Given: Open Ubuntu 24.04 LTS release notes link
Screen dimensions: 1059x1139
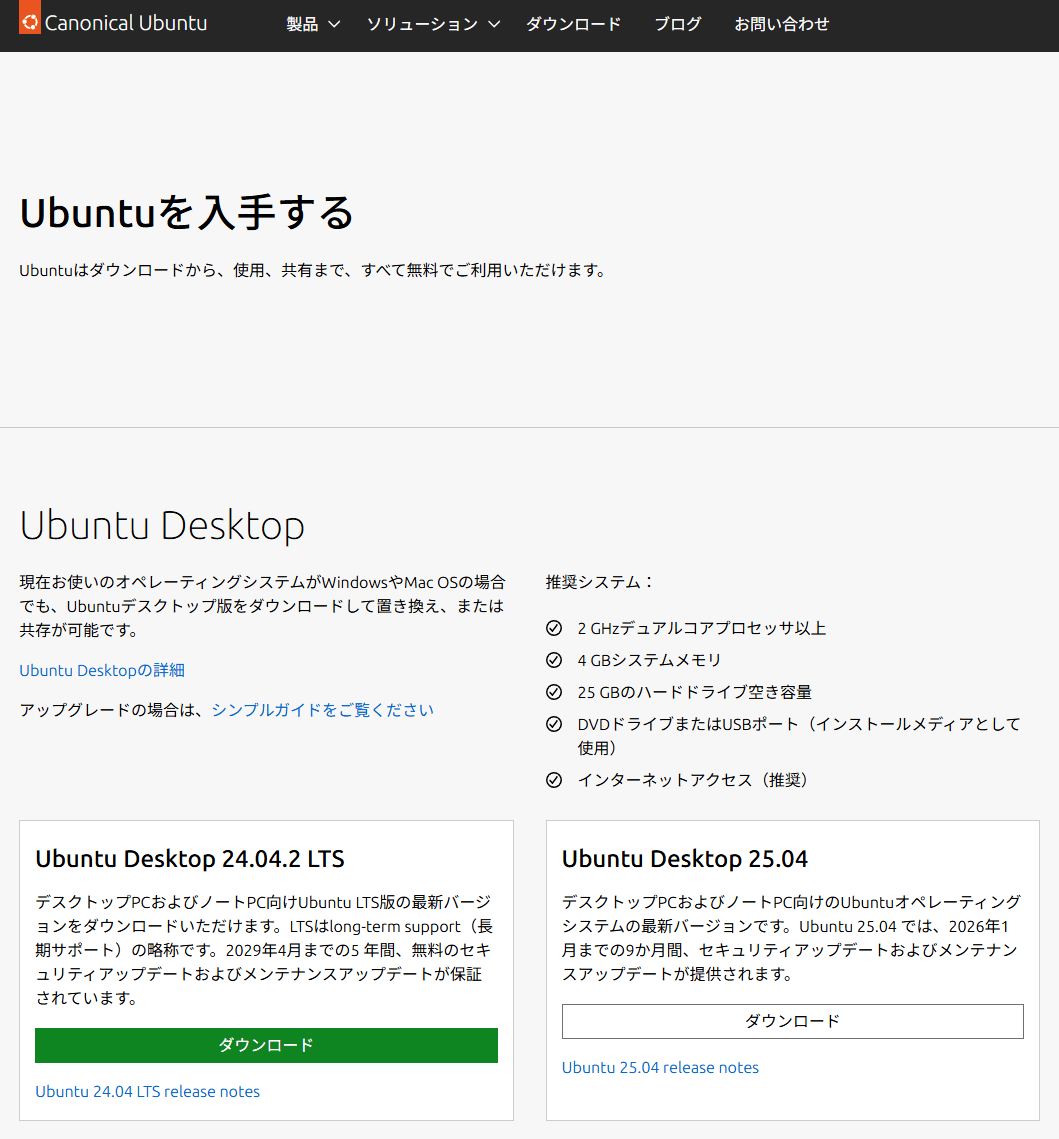Looking at the screenshot, I should click(x=147, y=1091).
